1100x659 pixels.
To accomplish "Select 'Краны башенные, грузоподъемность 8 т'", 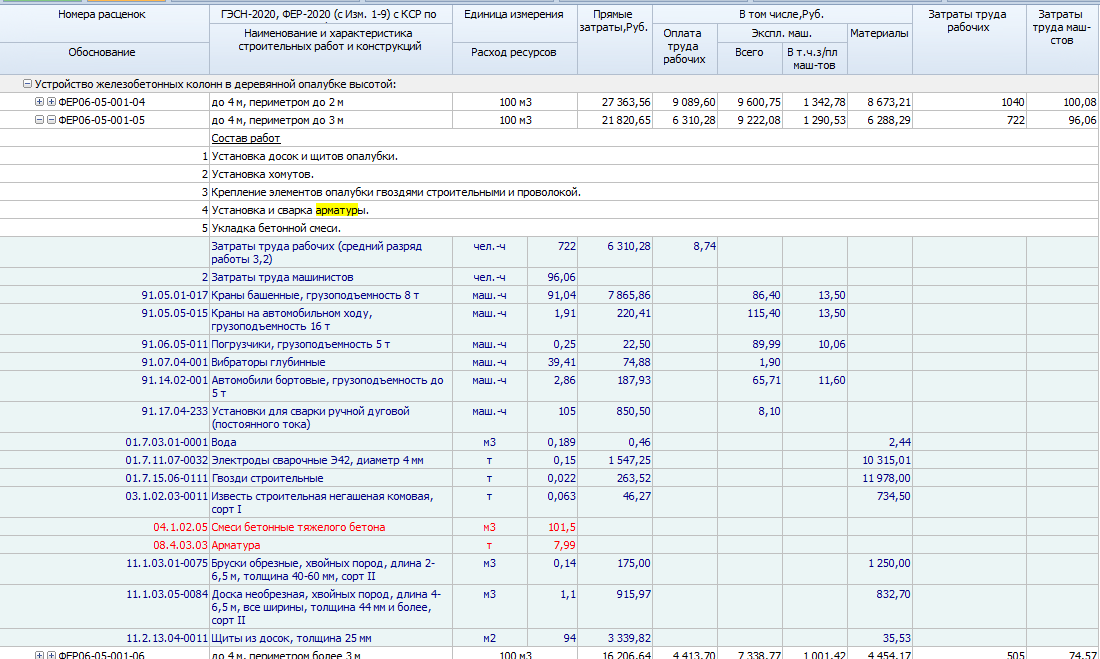I will pos(315,295).
